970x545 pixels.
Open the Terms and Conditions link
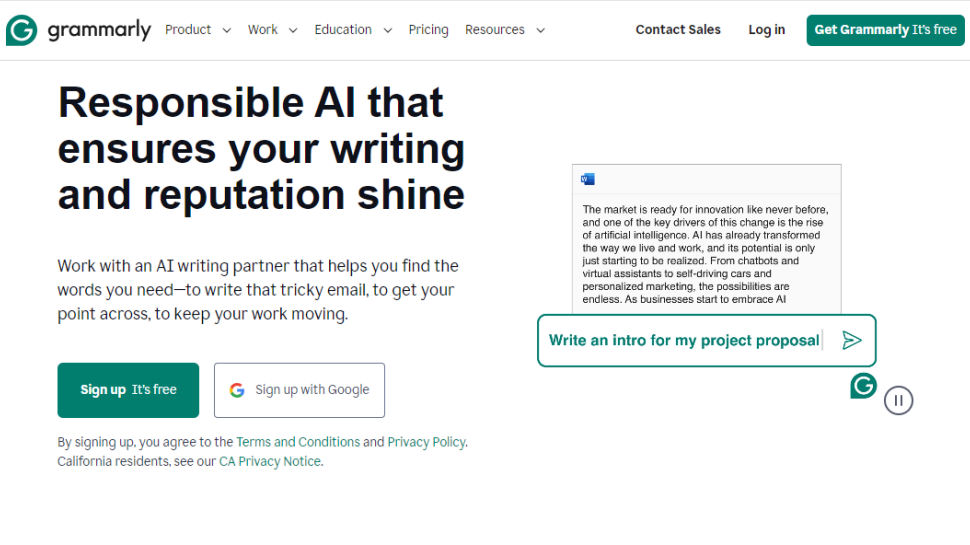point(298,442)
